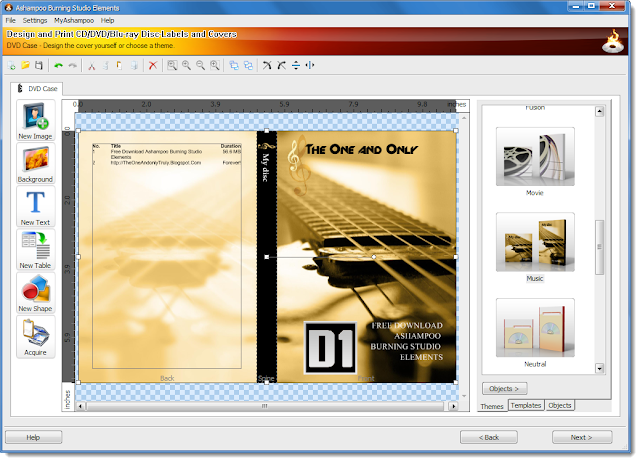The width and height of the screenshot is (640, 462).
Task: Click the Help button at the bottom
Action: [33, 438]
